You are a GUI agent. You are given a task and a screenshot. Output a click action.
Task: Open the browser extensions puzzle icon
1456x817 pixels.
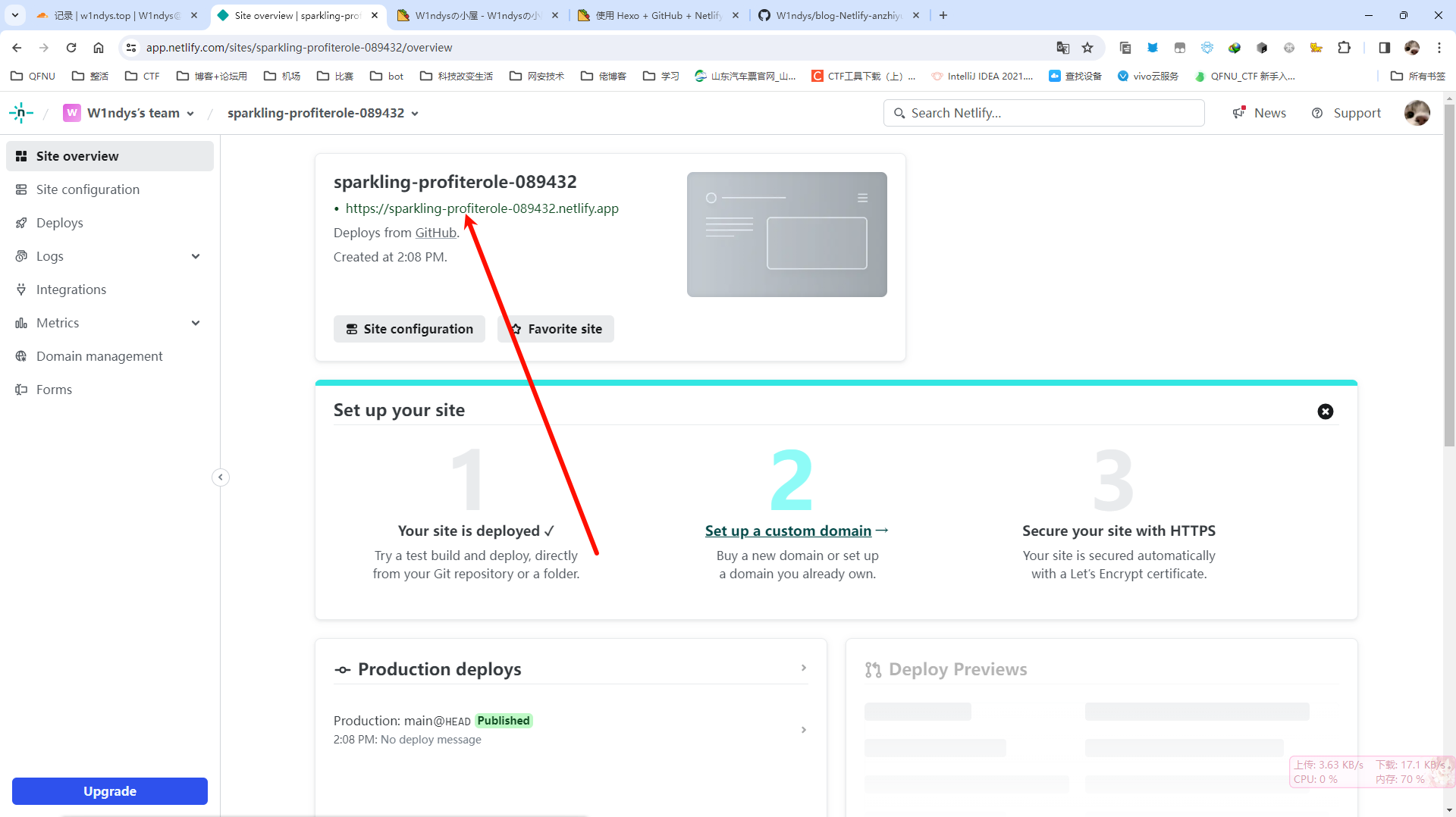[1344, 48]
